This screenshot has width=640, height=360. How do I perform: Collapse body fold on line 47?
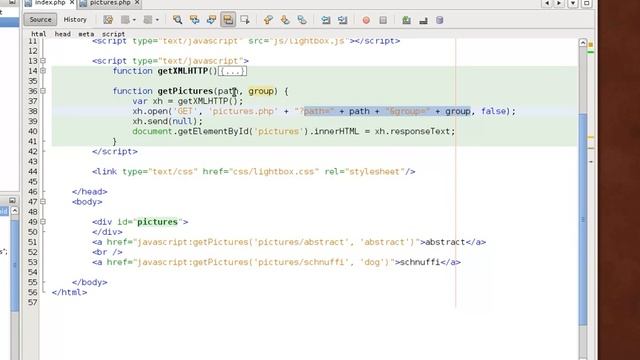point(43,202)
